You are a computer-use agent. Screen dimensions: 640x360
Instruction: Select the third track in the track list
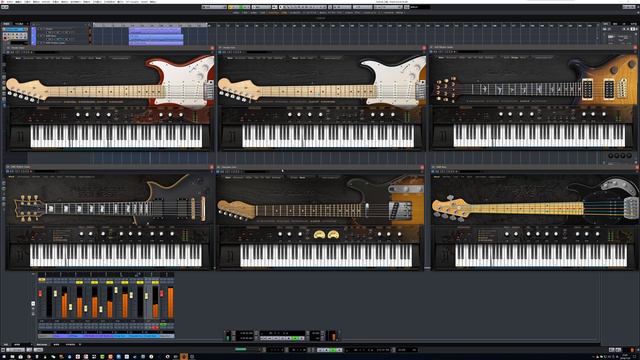point(61,42)
